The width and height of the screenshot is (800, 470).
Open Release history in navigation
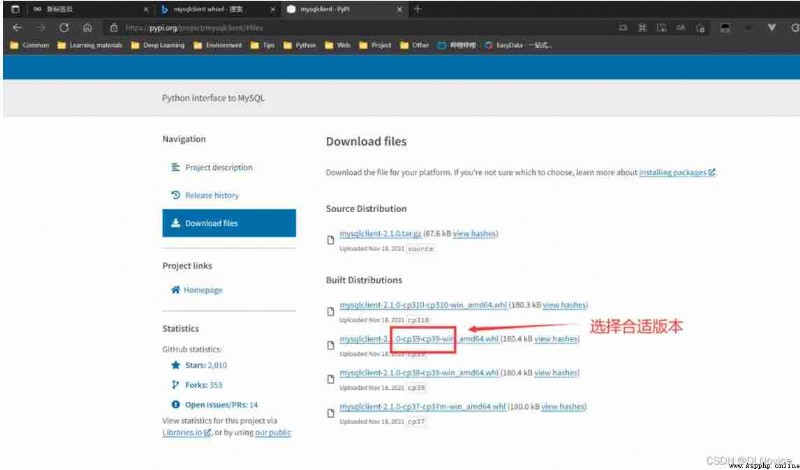(x=205, y=195)
